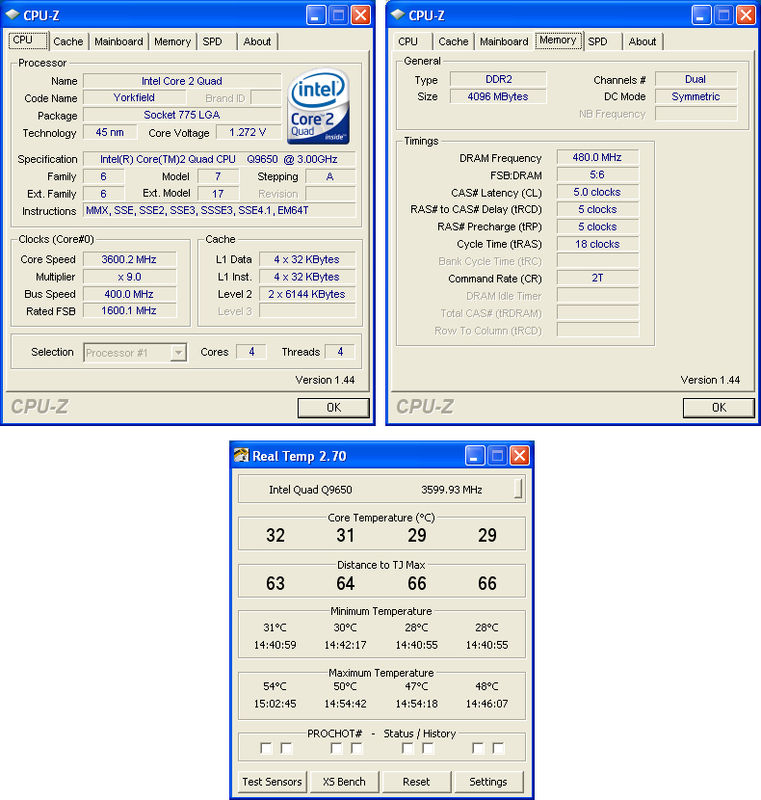Open SPD tab in the memory timings window
761x800 pixels.
pyautogui.click(x=597, y=42)
